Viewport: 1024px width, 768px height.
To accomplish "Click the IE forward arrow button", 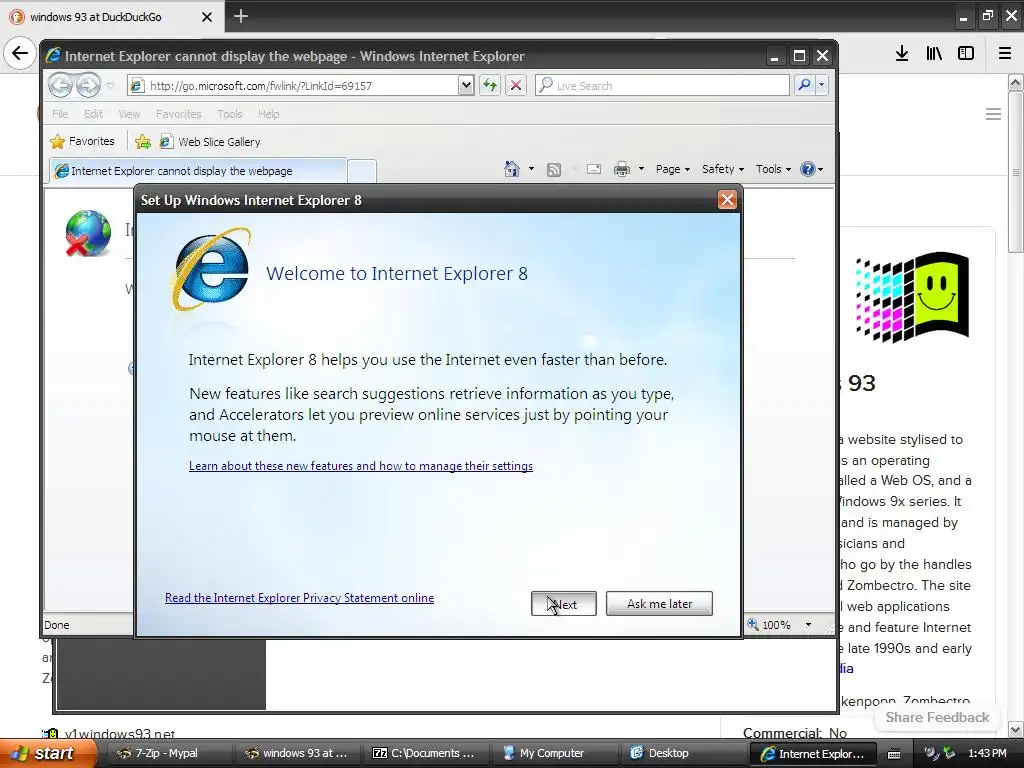I will pyautogui.click(x=88, y=85).
